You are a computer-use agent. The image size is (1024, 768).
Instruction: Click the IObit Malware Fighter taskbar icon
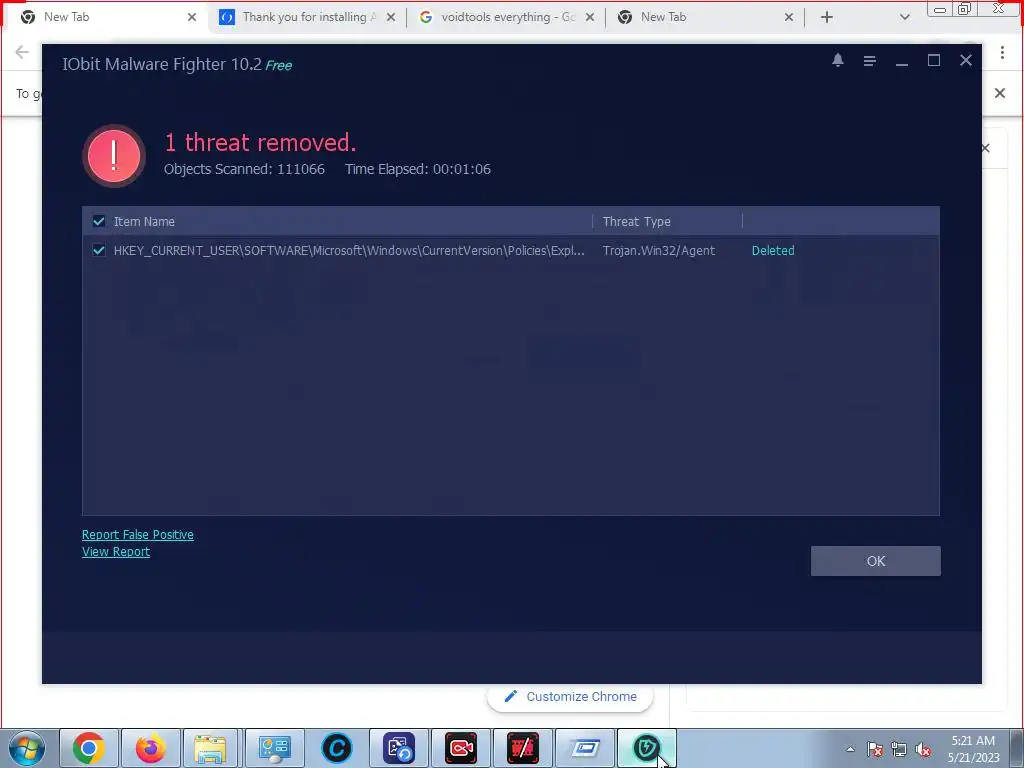coord(647,748)
